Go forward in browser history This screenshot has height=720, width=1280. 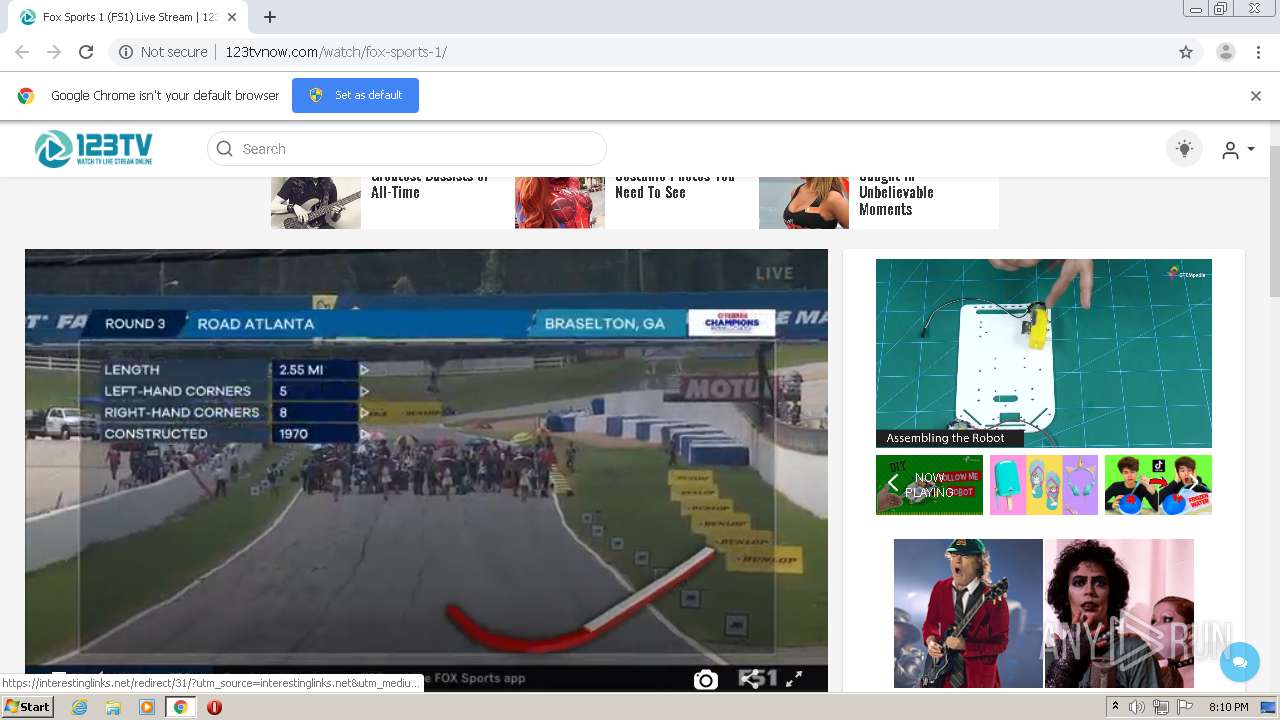coord(54,52)
